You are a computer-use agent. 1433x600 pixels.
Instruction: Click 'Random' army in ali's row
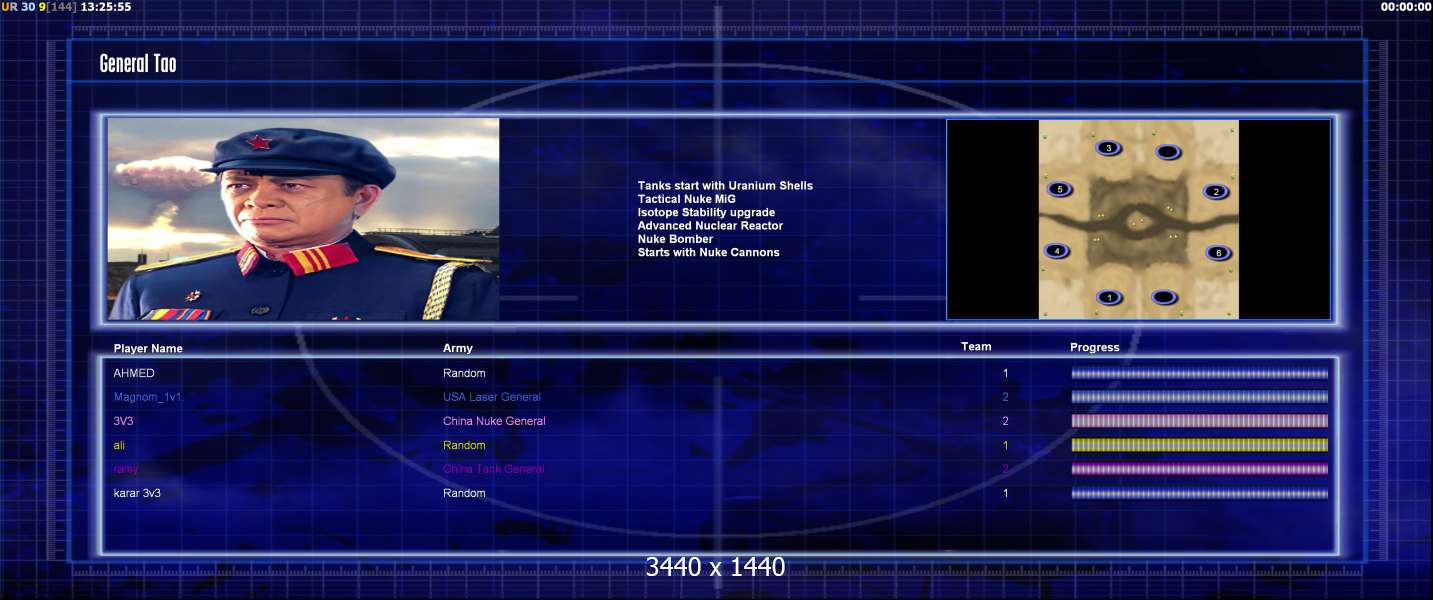[464, 445]
